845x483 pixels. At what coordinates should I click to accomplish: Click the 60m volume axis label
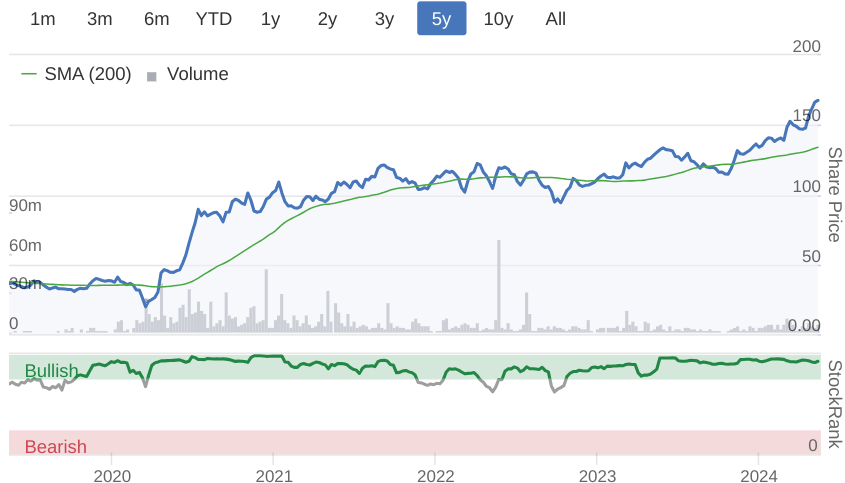coord(25,245)
